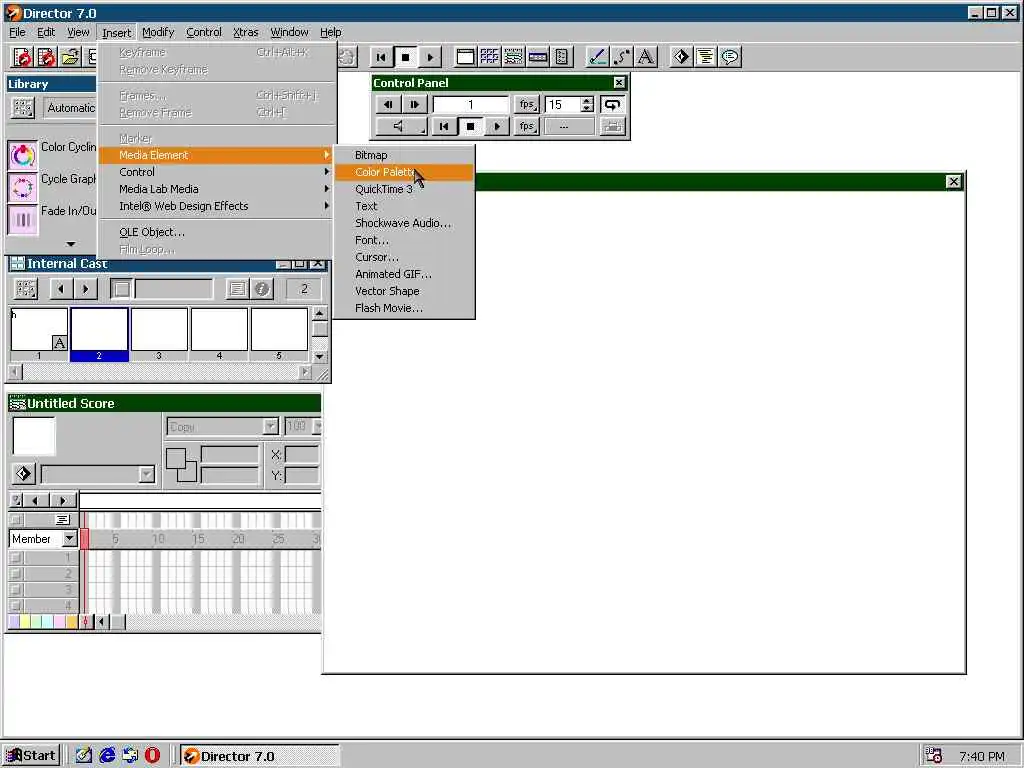Image resolution: width=1024 pixels, height=768 pixels.
Task: Choose OLE Object... in the Insert menu
Action: coord(216,232)
